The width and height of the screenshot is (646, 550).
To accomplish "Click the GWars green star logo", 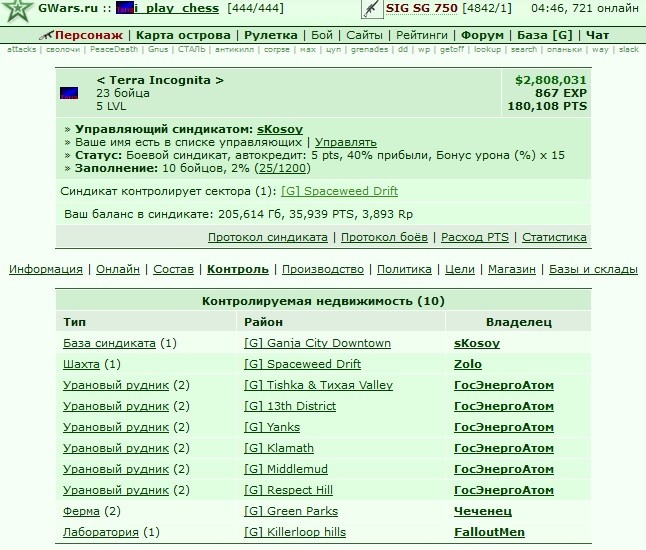I will (x=16, y=10).
